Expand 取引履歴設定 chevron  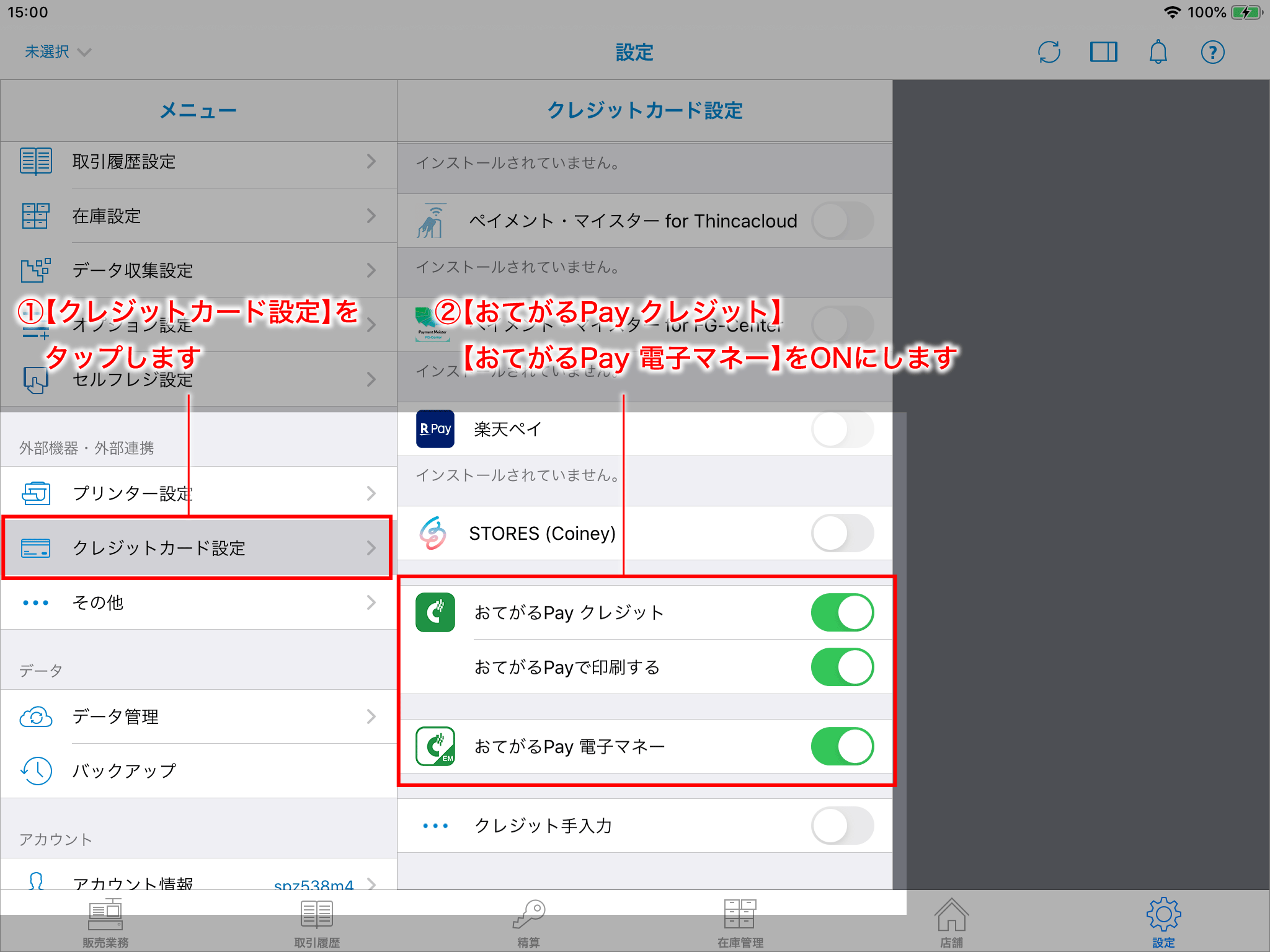click(371, 161)
